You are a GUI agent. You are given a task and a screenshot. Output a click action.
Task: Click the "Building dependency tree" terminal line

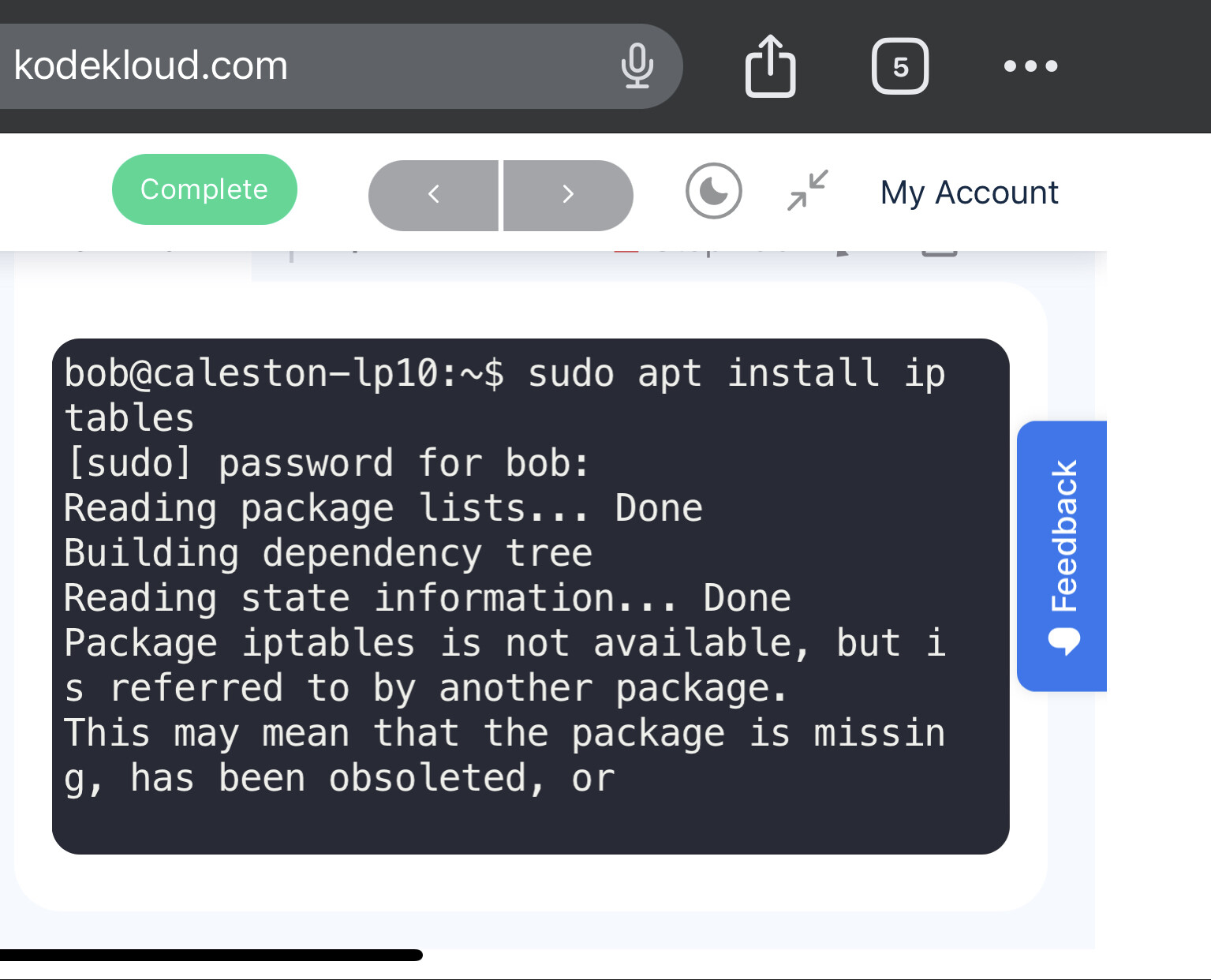(328, 553)
